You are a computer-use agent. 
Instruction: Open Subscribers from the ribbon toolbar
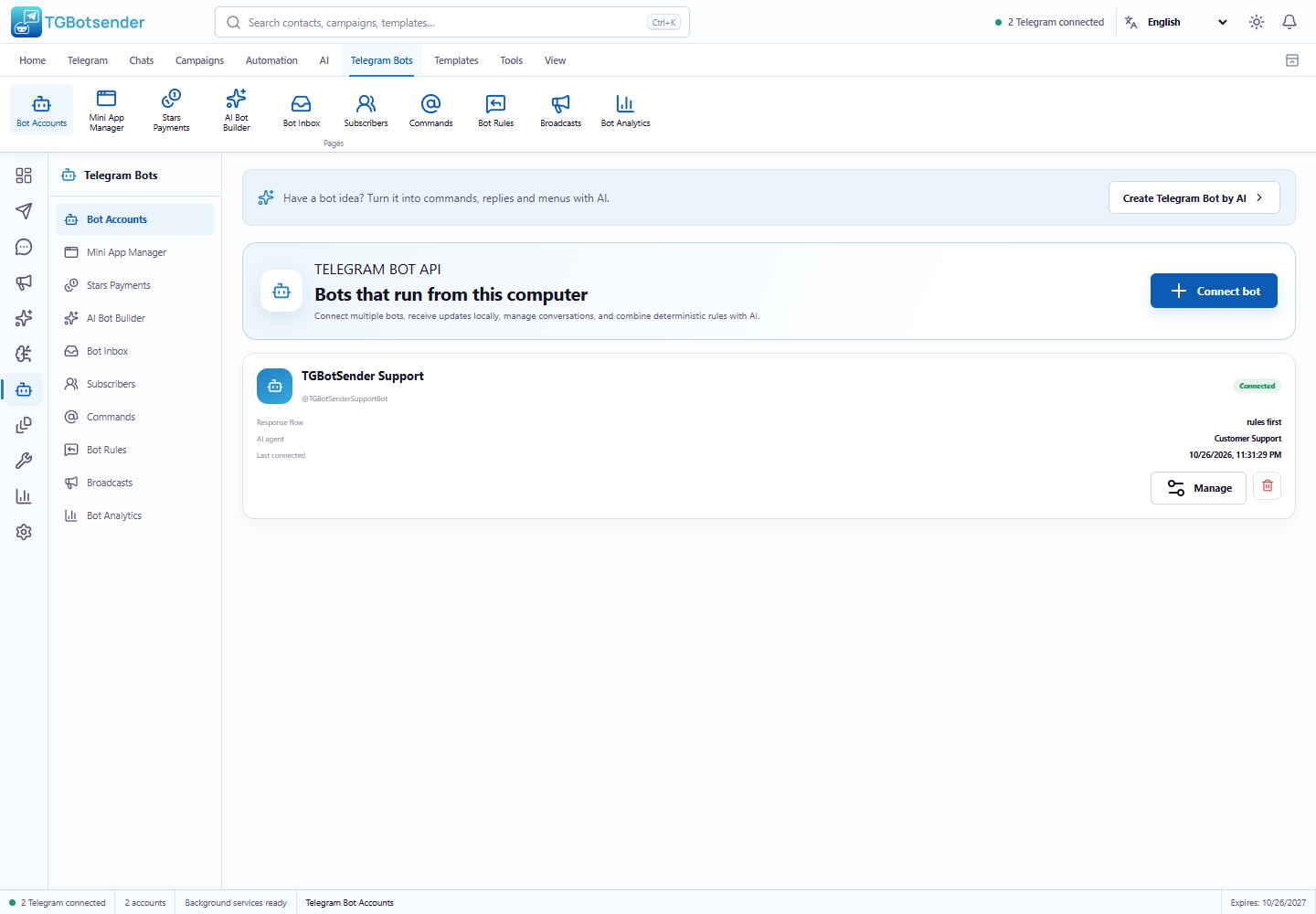(x=366, y=111)
